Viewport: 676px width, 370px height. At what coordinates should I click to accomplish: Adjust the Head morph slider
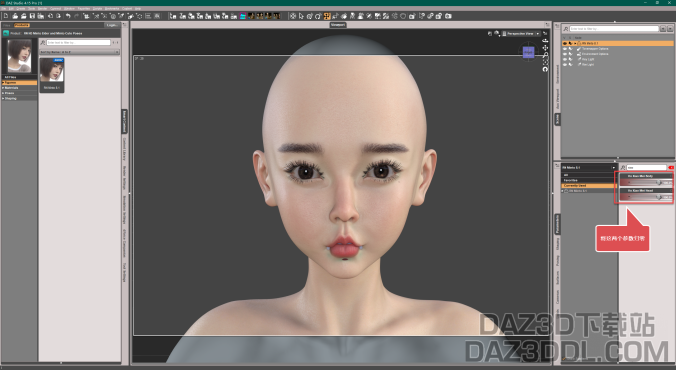point(646,197)
